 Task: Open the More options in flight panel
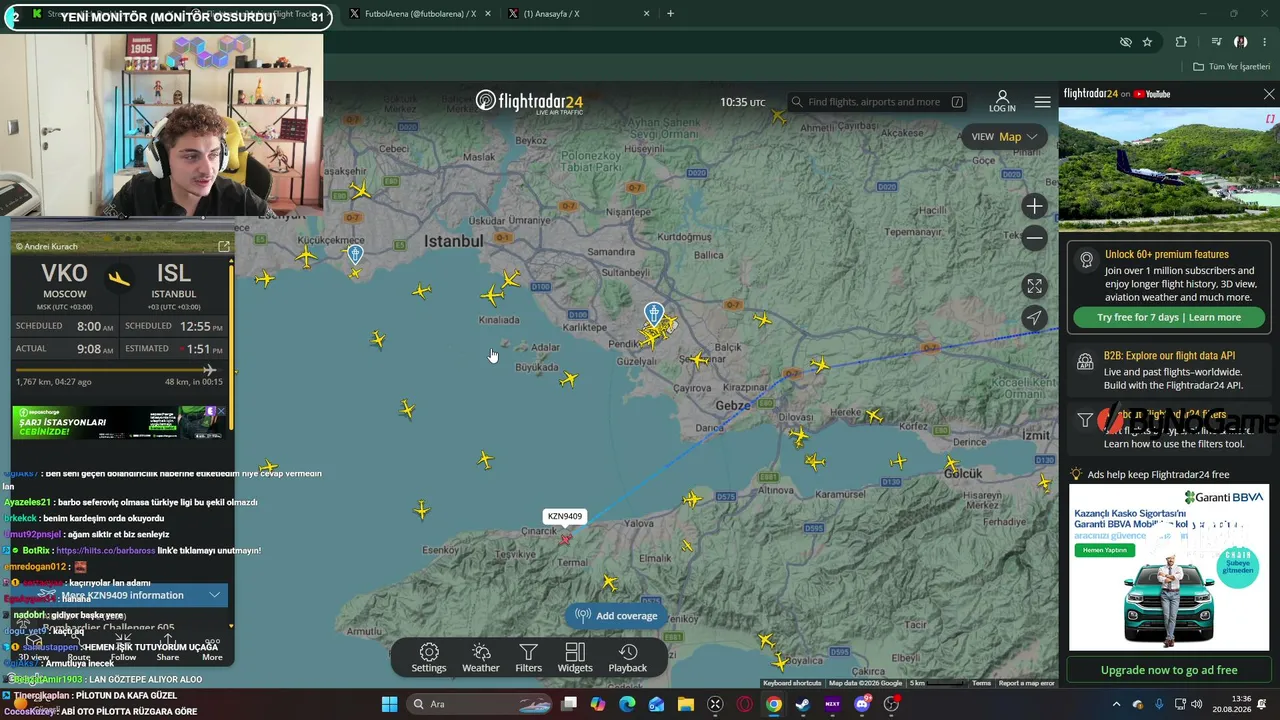click(x=212, y=649)
